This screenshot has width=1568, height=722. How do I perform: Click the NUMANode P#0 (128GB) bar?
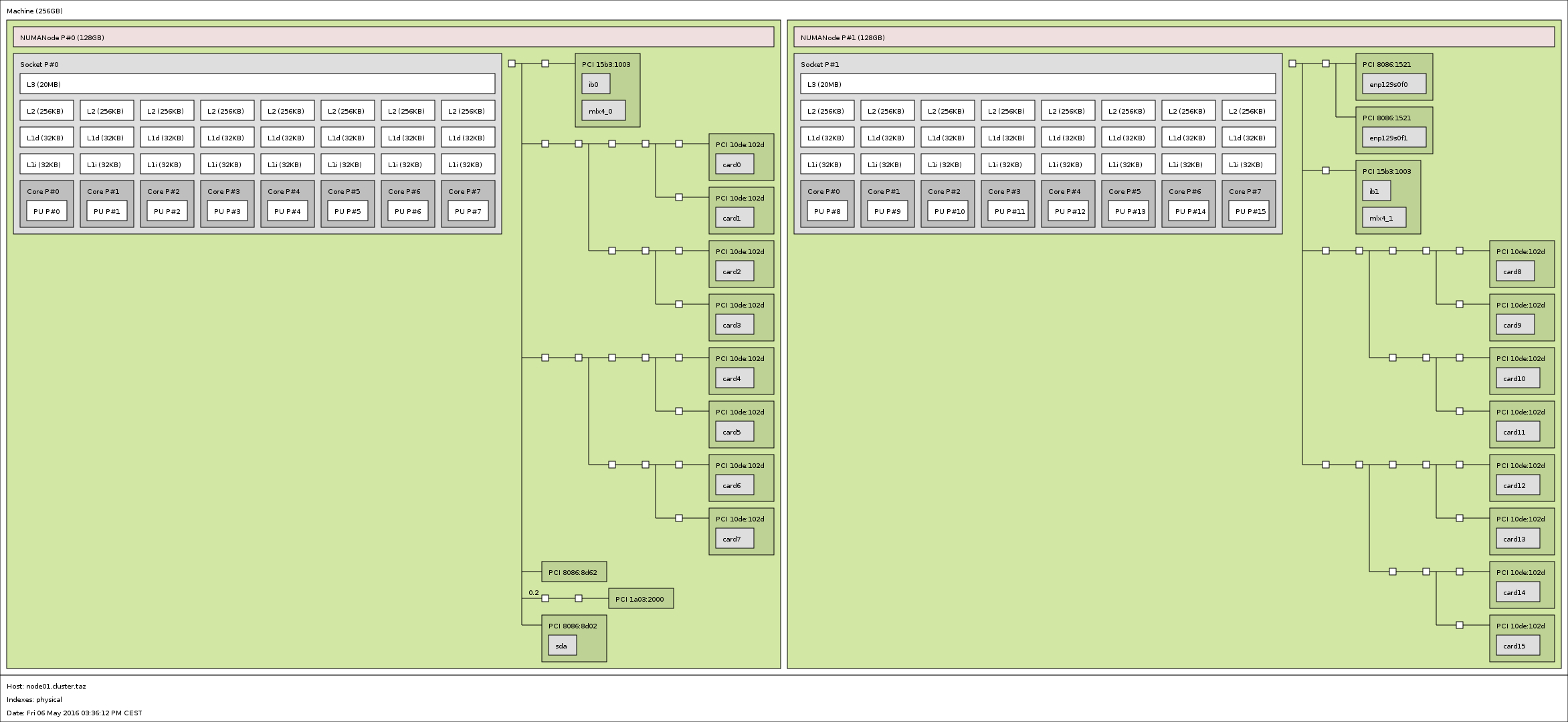pyautogui.click(x=393, y=37)
